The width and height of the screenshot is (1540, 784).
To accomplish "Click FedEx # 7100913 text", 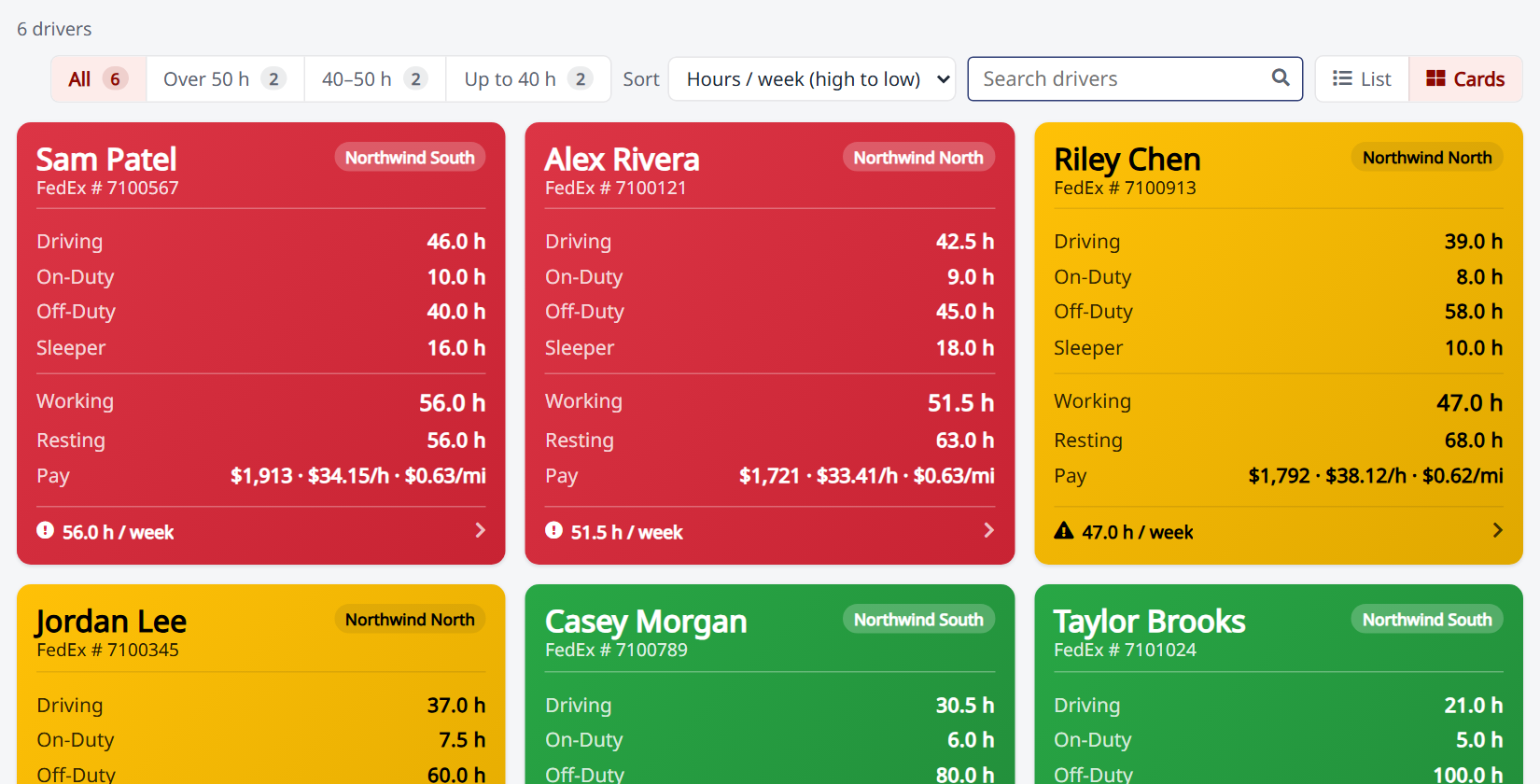I will point(1125,188).
